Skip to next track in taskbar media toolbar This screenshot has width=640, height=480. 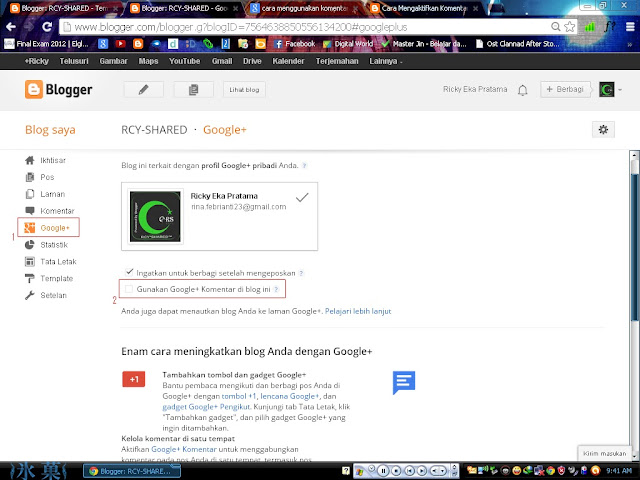click(421, 471)
